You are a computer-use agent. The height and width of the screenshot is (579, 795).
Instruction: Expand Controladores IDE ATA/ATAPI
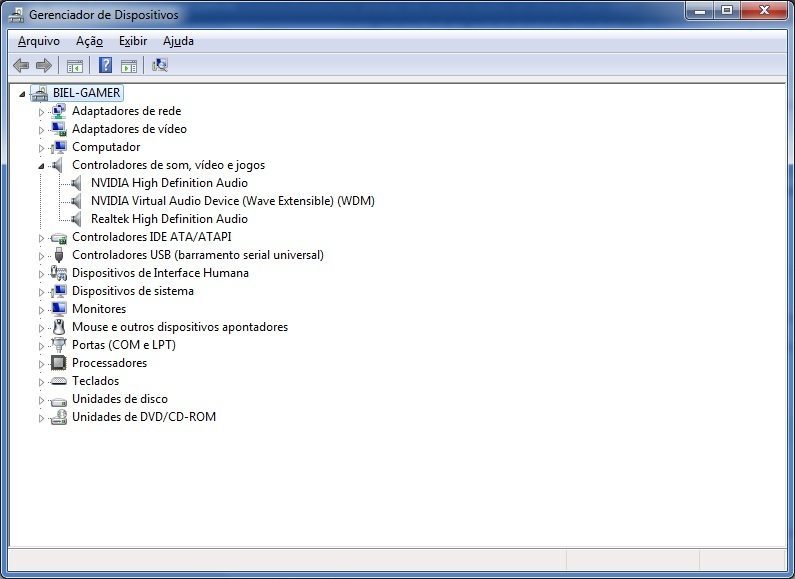(42, 238)
